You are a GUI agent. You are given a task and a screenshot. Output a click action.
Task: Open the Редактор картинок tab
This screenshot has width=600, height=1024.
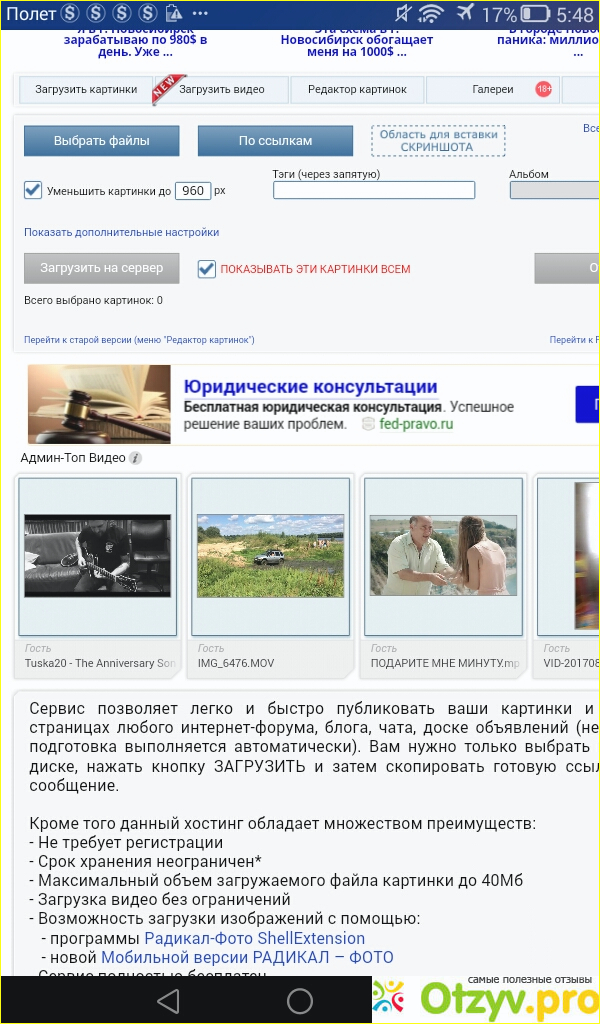(357, 90)
